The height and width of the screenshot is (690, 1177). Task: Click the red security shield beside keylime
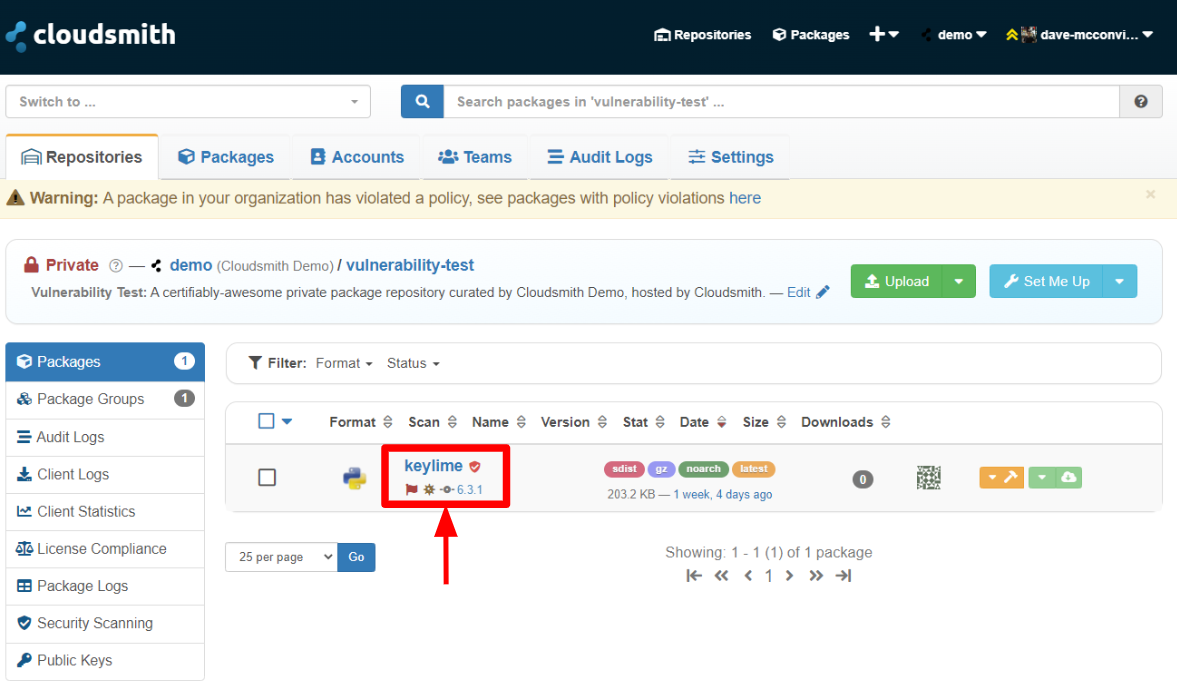pos(474,466)
